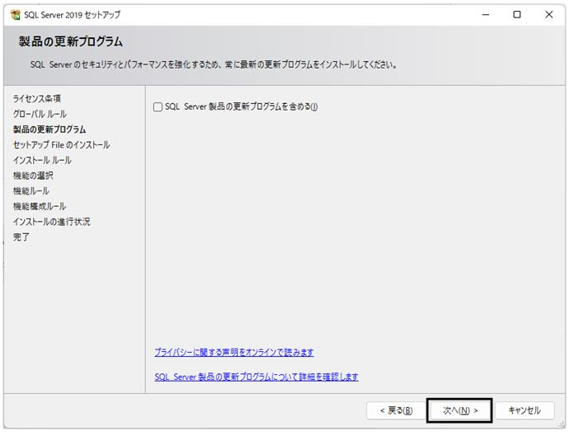
Task: Maximize the setup window
Action: [x=517, y=15]
